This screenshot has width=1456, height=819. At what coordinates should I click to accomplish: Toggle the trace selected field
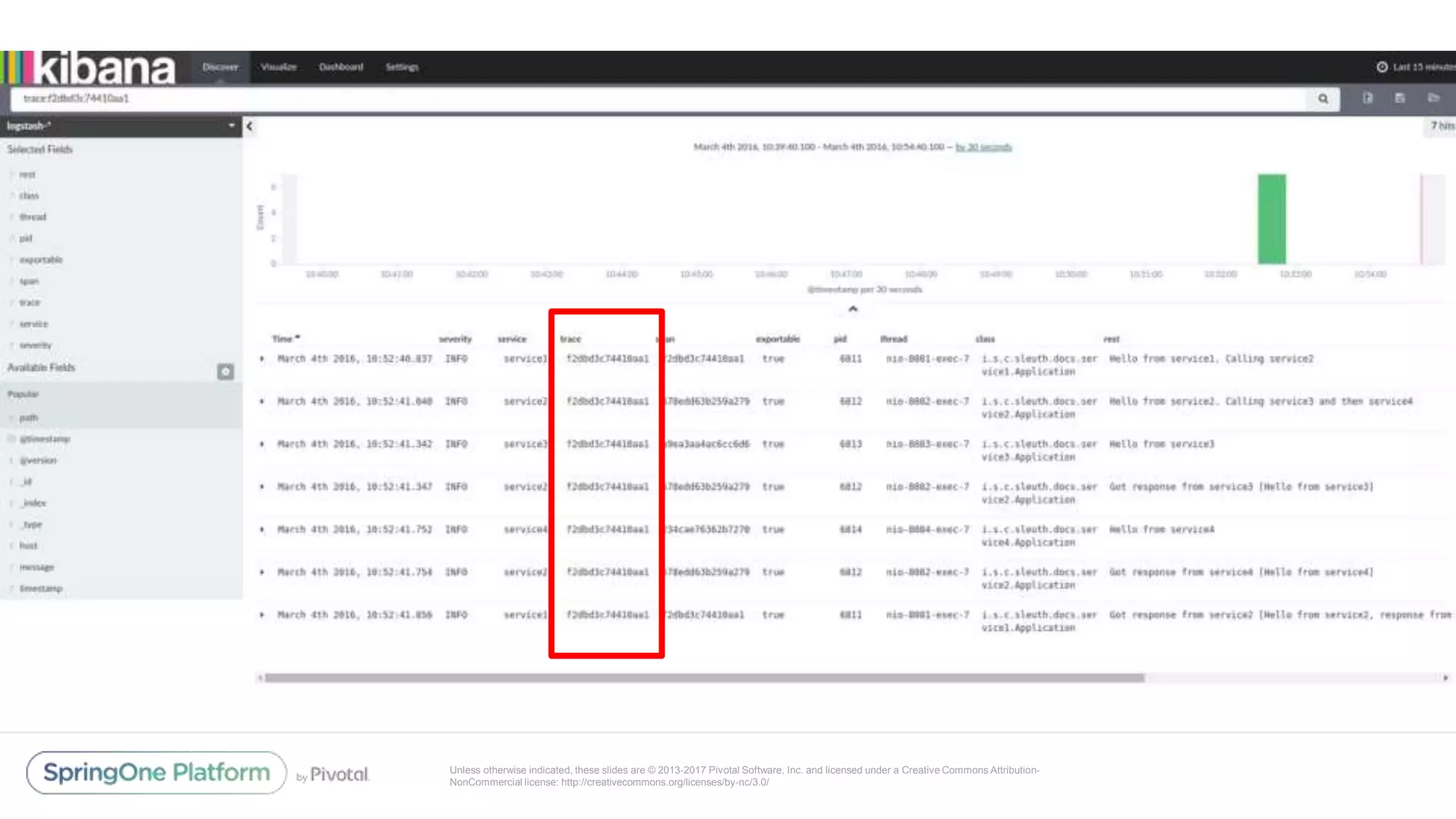pos(30,303)
